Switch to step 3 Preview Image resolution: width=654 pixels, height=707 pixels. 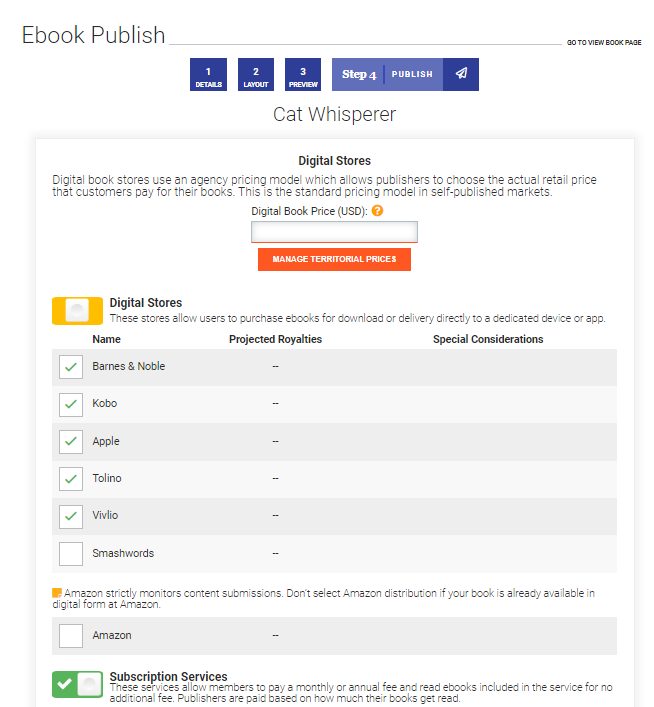[x=302, y=75]
